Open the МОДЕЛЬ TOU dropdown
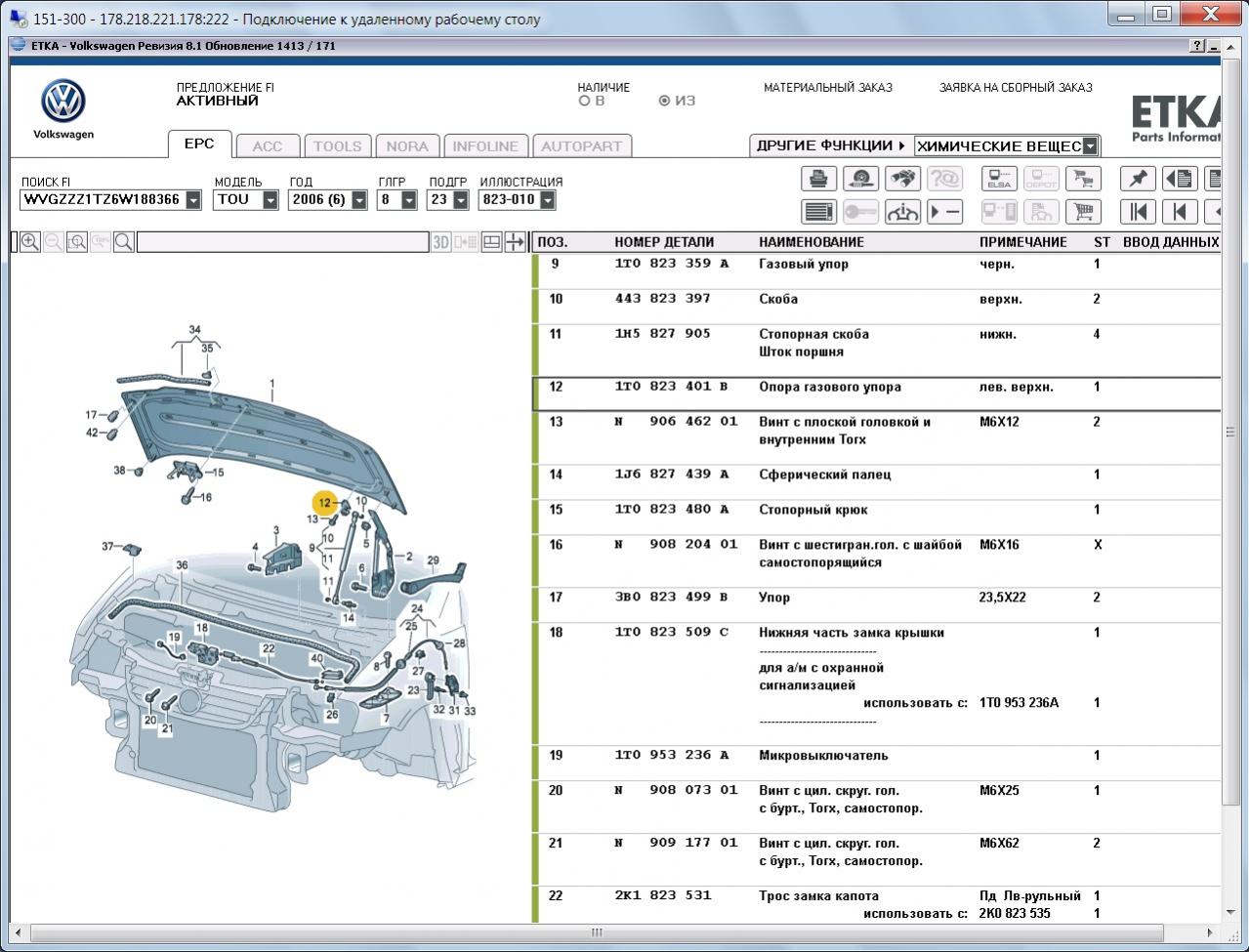 pos(271,200)
